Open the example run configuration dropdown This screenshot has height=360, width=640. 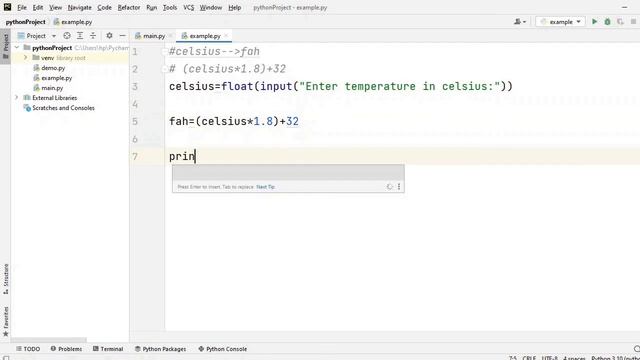560,22
